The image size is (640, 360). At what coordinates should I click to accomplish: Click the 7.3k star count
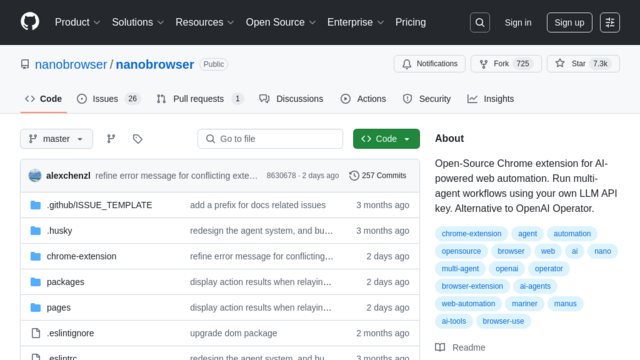pyautogui.click(x=600, y=64)
